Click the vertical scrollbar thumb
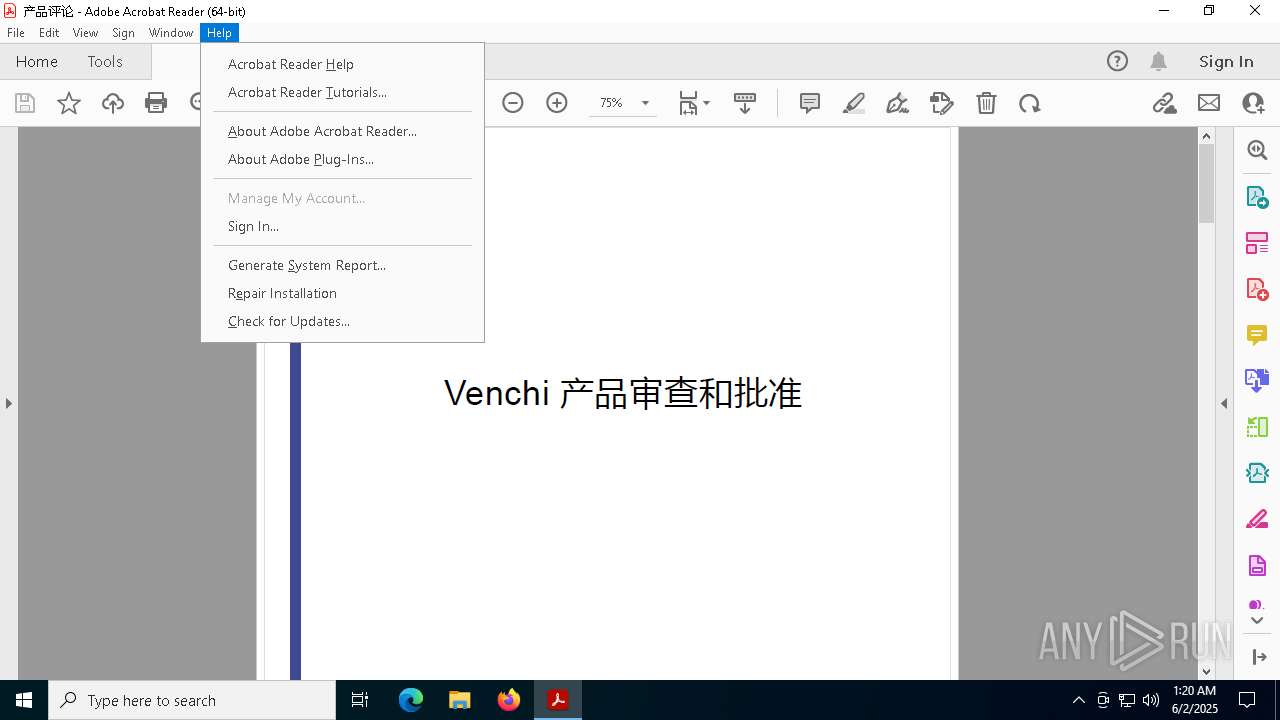Viewport: 1280px width, 720px height. point(1206,183)
